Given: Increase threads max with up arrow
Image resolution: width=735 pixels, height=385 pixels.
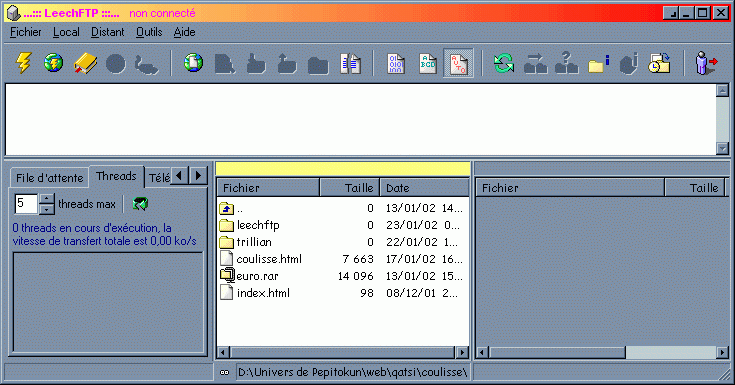Looking at the screenshot, I should (46, 199).
